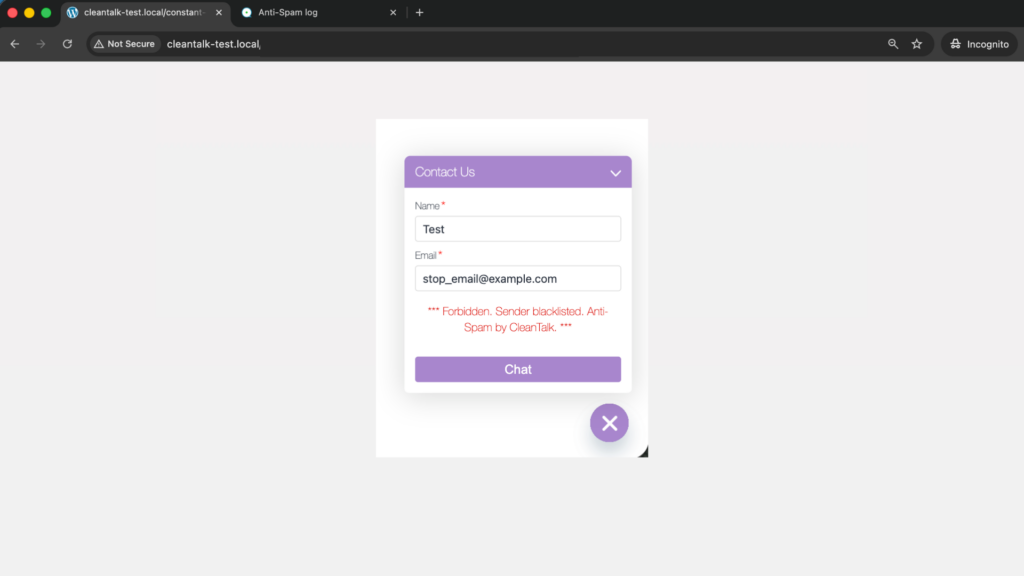Click the Email field with stop_email@example.com

click(518, 279)
